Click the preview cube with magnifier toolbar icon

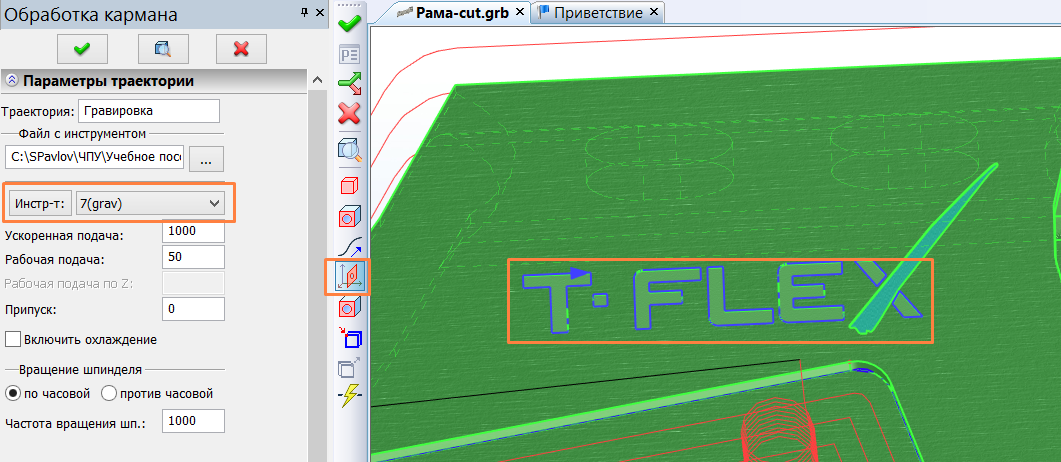tap(349, 149)
